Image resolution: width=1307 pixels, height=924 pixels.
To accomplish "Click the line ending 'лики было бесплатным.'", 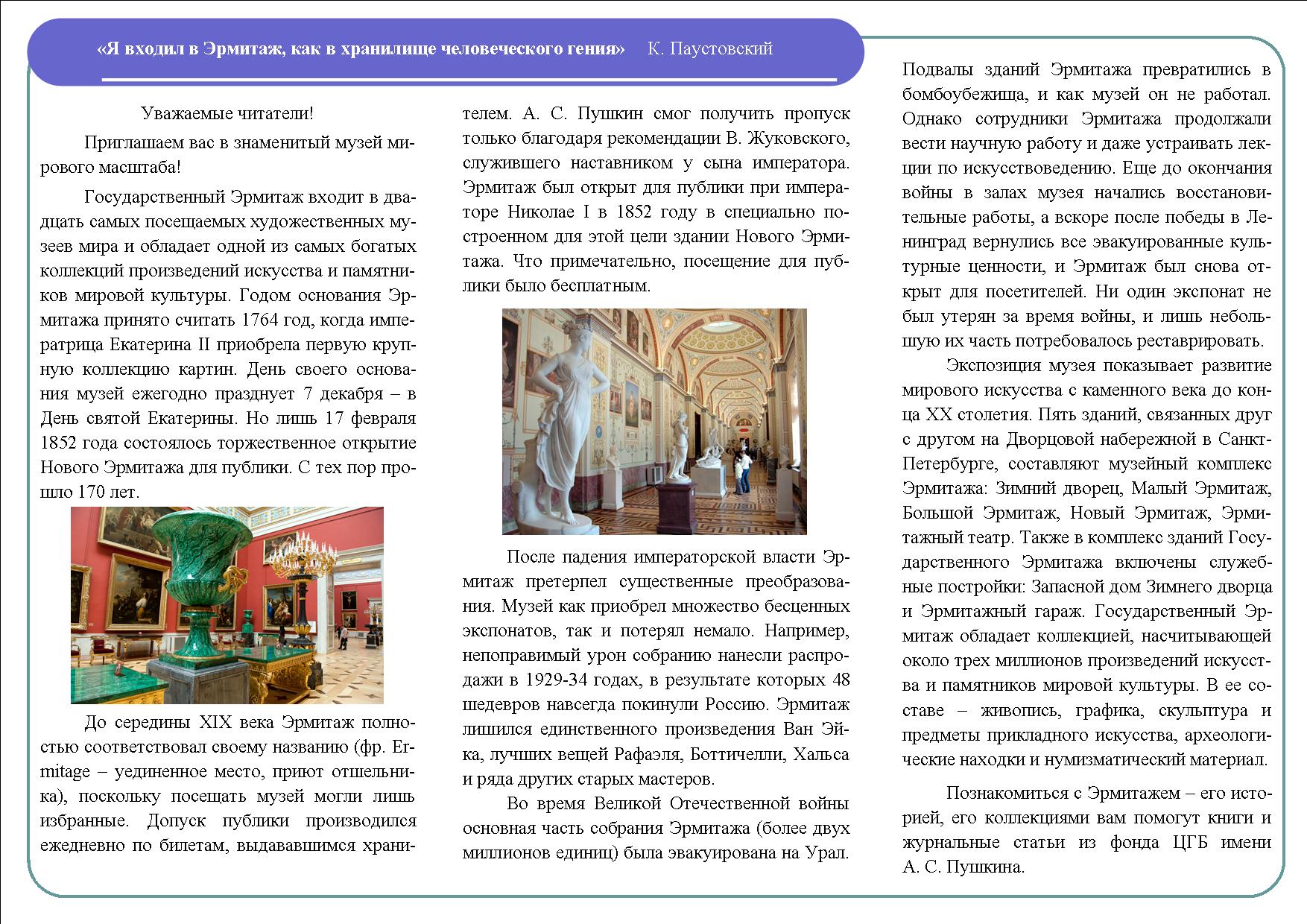I will (556, 285).
